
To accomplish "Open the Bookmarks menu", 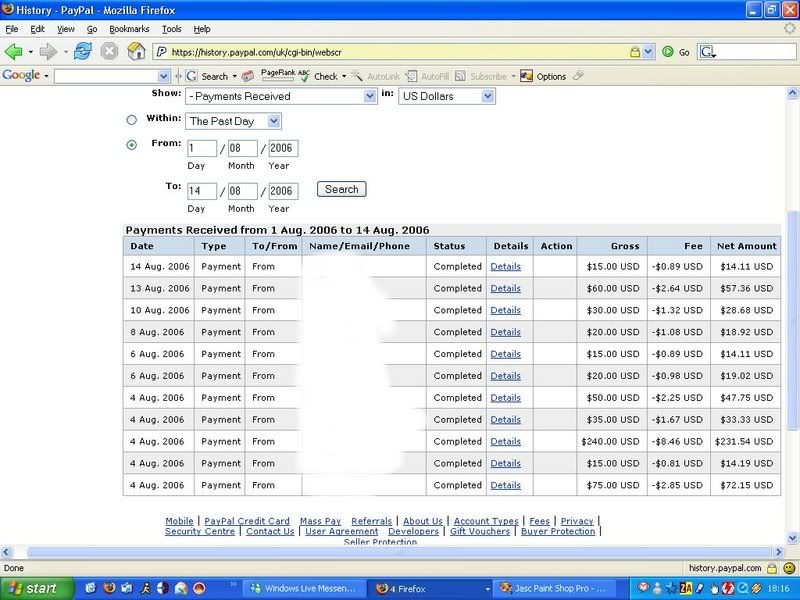I will [129, 29].
